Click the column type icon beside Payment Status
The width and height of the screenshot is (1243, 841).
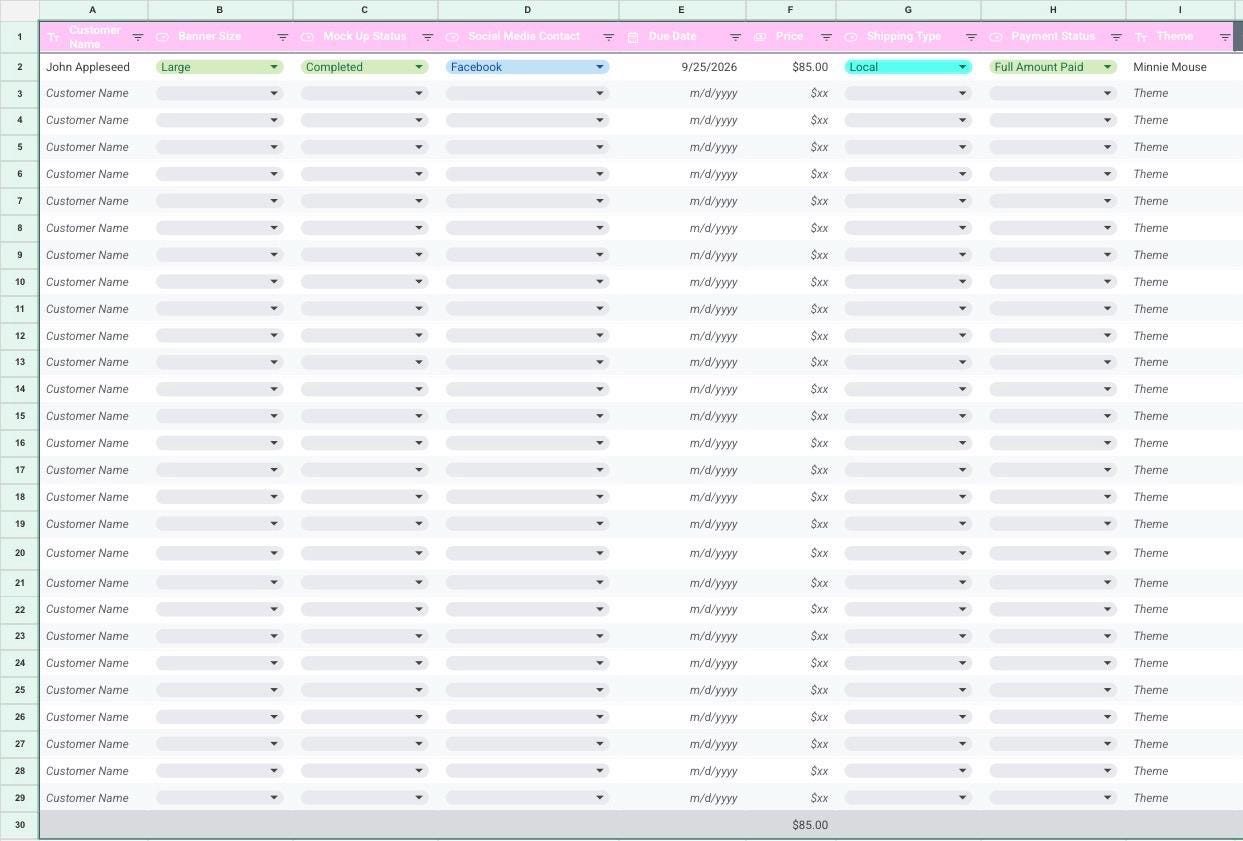click(996, 37)
